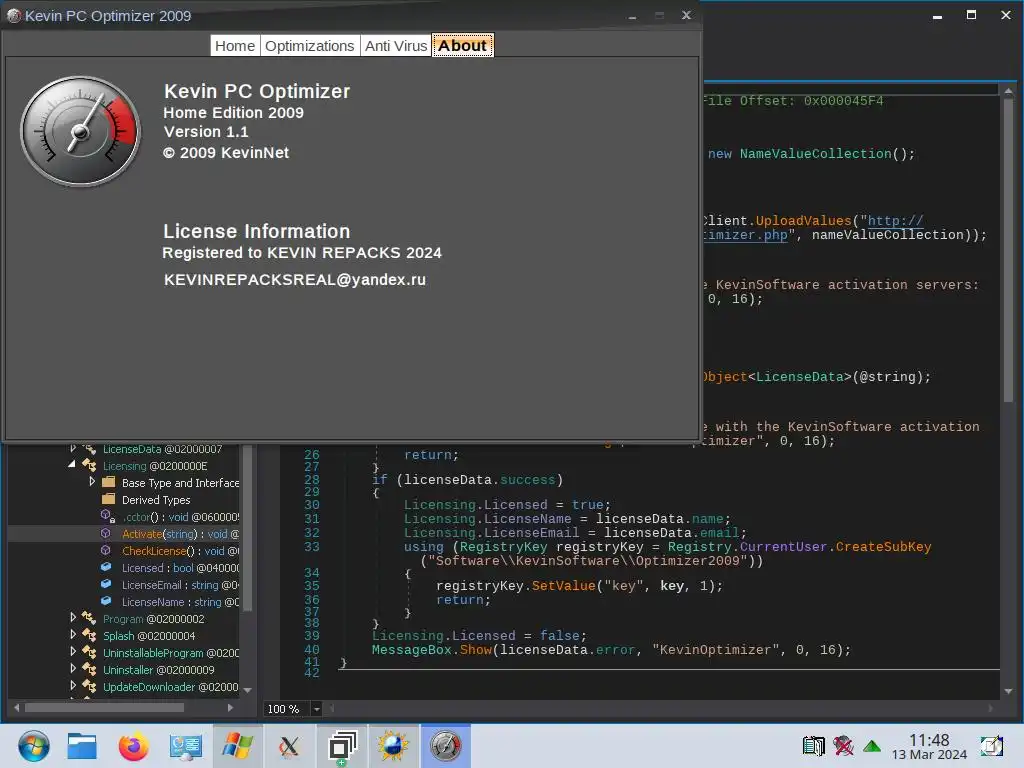Click the NameValueCollection type in code

[x=815, y=154]
